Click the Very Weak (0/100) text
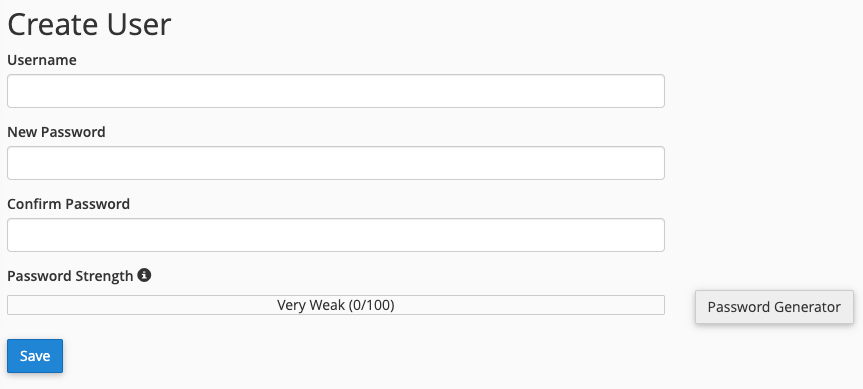Screen dimensions: 863x389 click(336, 305)
